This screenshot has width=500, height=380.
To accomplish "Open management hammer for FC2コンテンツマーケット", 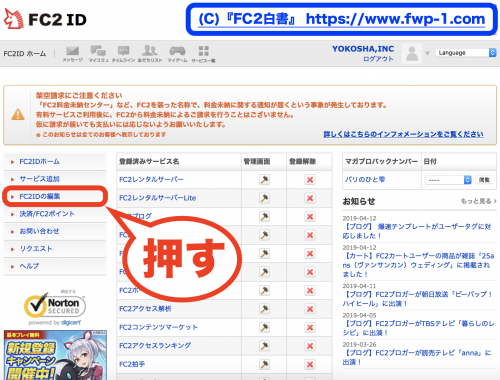I will tap(264, 327).
